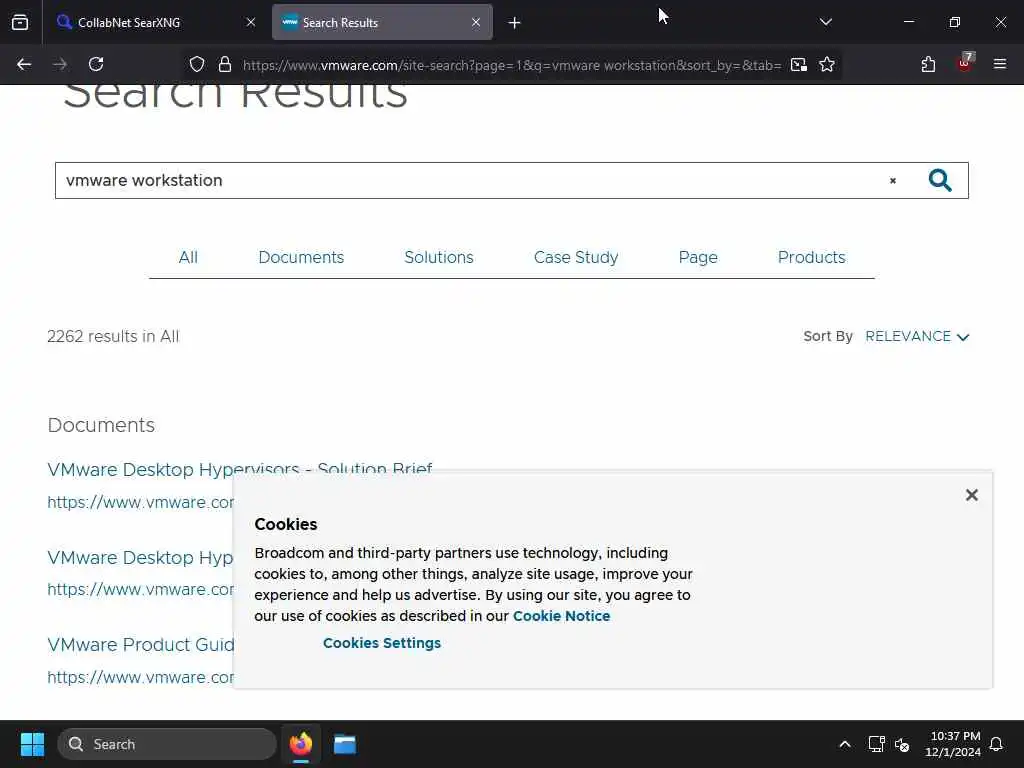Click the URL under VMware Product Guide result
The image size is (1024, 768).
point(140,677)
